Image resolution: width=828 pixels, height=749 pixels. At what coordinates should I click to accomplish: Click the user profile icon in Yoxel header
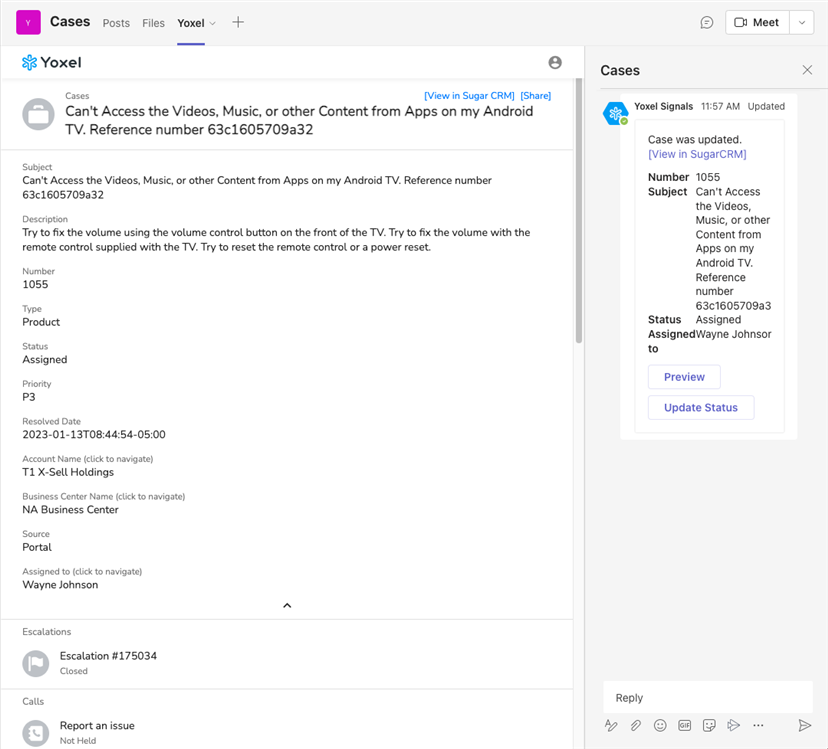click(555, 62)
